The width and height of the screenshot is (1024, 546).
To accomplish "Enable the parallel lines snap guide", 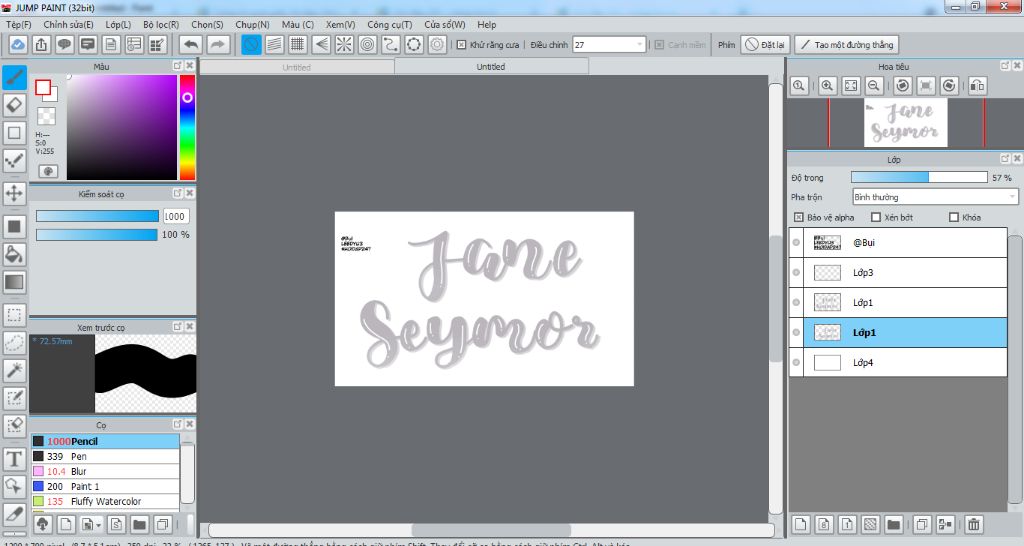I will tap(274, 44).
